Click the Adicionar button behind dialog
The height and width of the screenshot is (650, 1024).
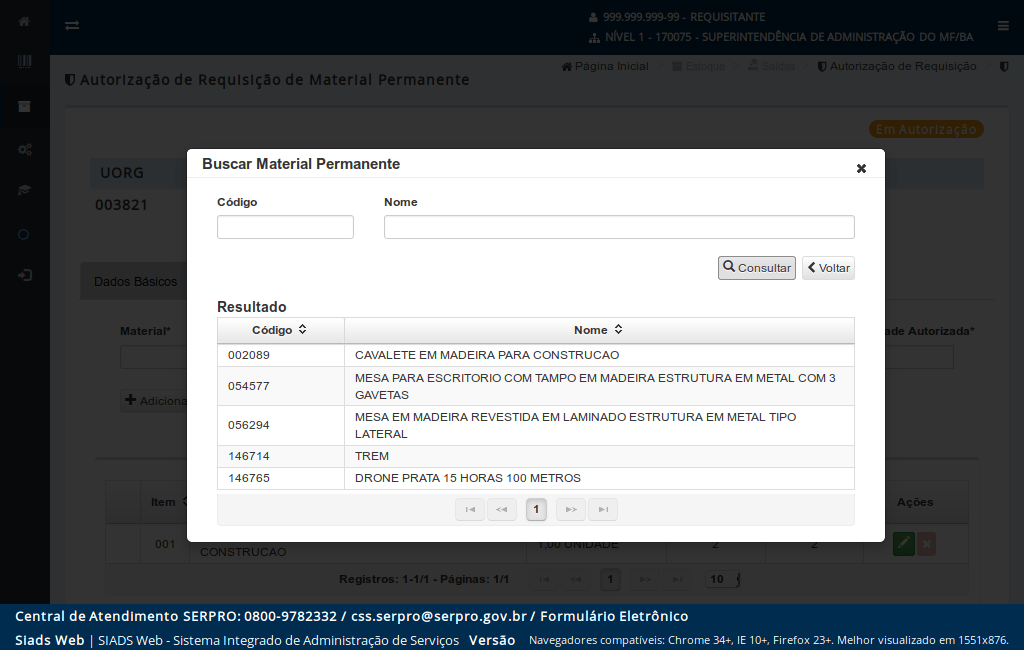click(155, 400)
